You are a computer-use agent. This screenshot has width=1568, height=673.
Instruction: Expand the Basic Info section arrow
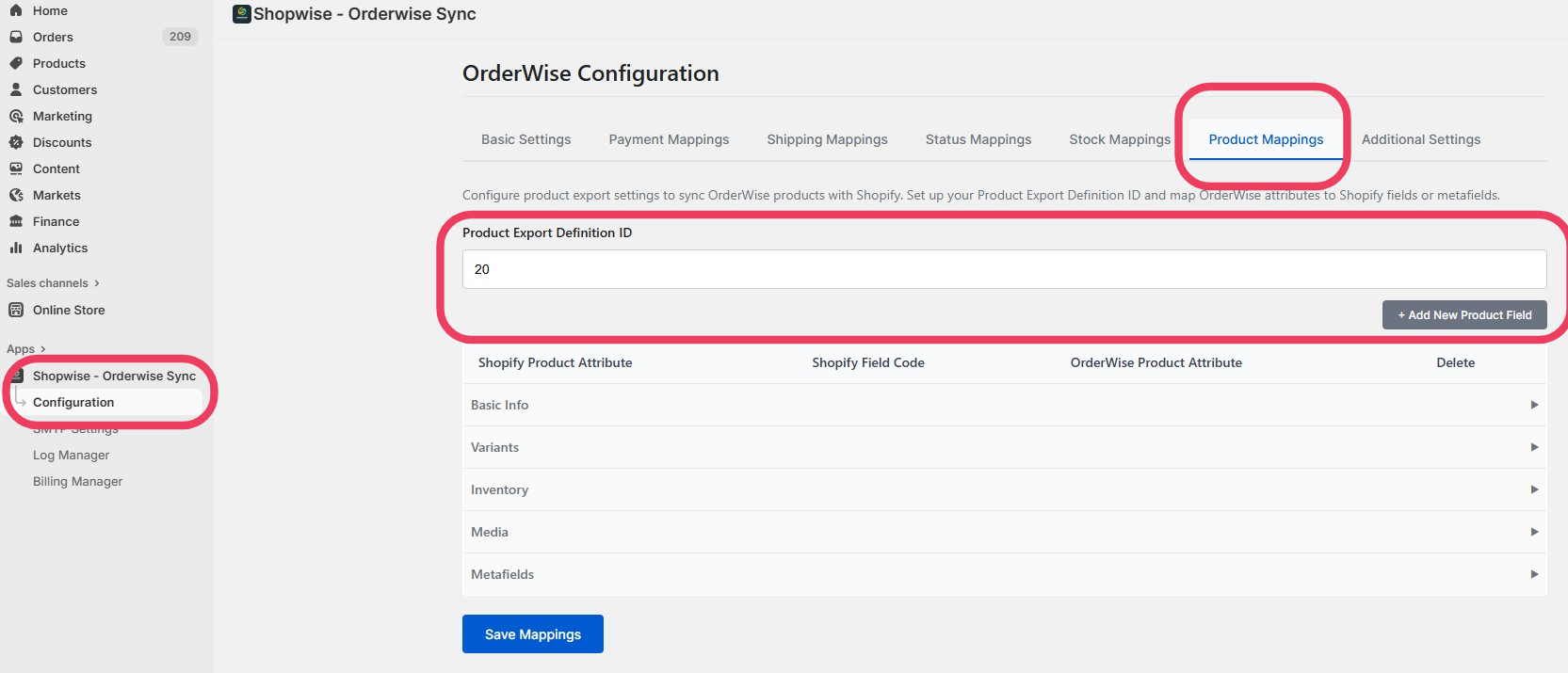point(1534,405)
